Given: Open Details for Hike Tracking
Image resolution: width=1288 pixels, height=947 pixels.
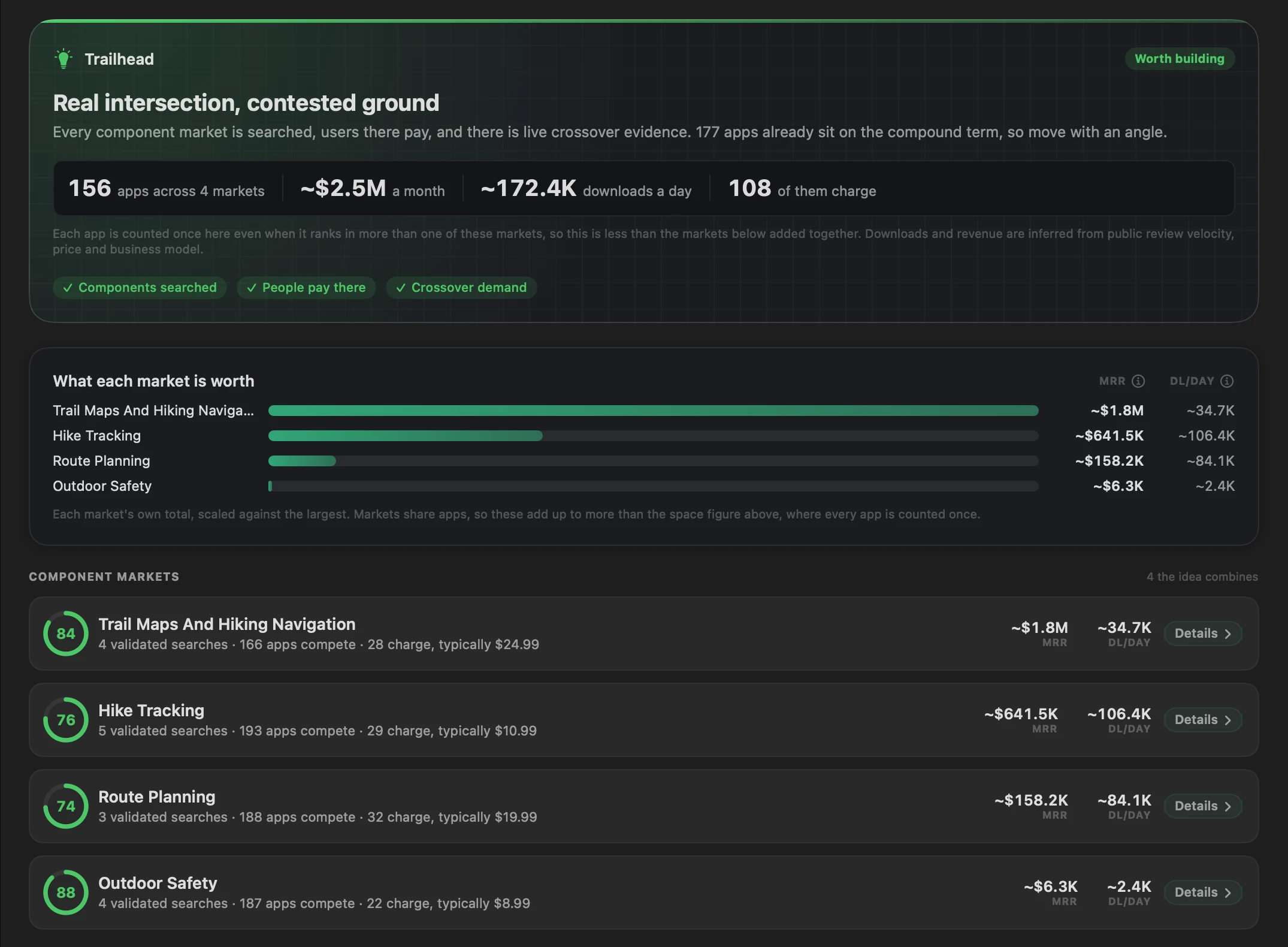Looking at the screenshot, I should point(1203,720).
